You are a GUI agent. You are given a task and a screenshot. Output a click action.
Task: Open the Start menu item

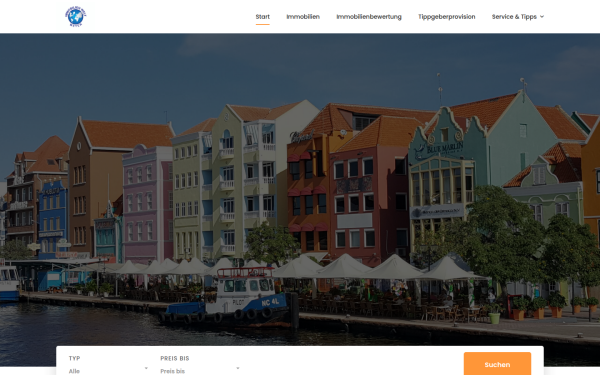click(x=262, y=17)
